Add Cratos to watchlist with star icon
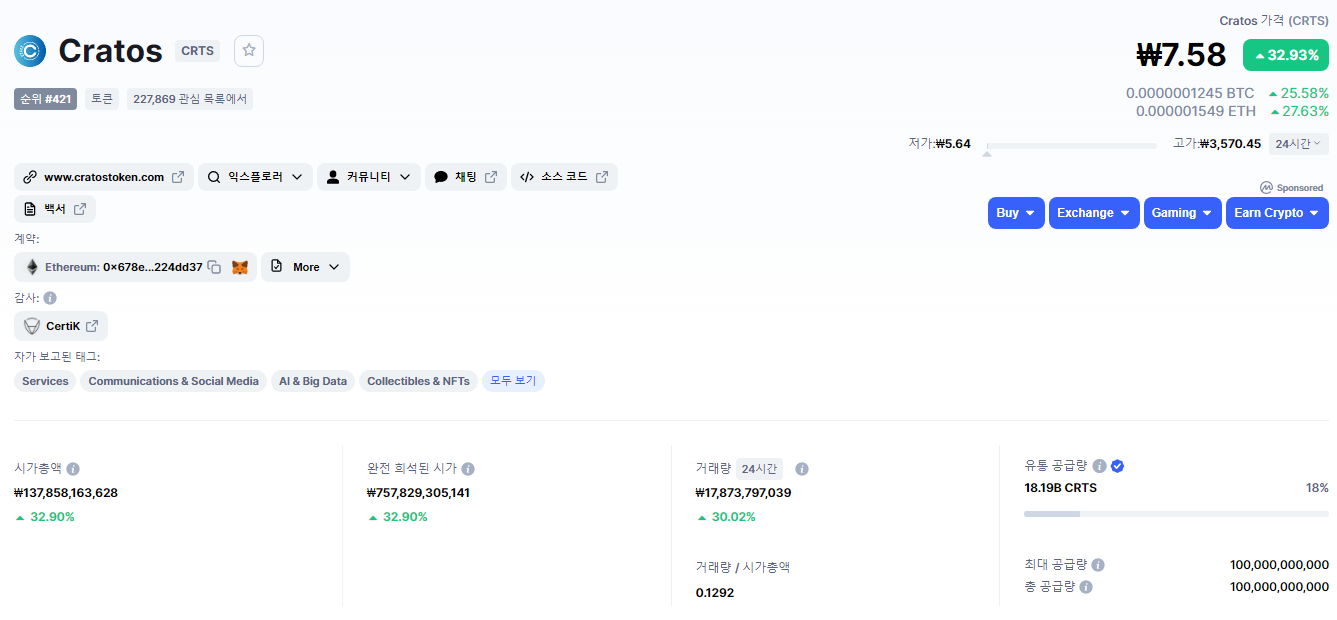1337x620 pixels. pyautogui.click(x=249, y=51)
